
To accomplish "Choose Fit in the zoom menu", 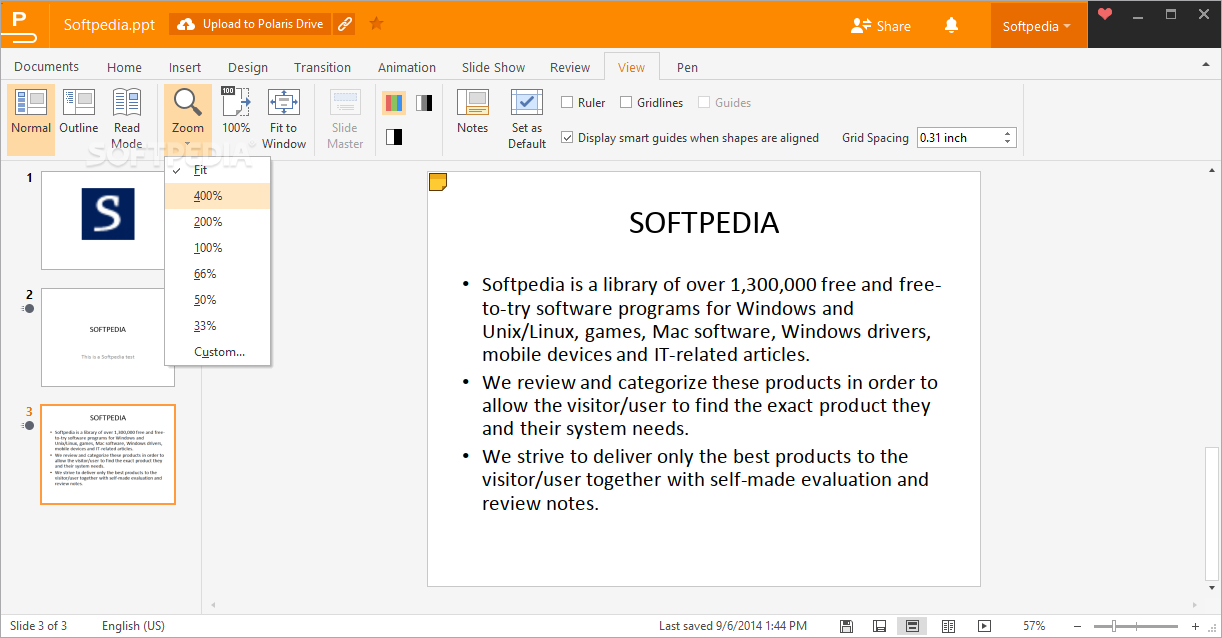I will [x=218, y=170].
